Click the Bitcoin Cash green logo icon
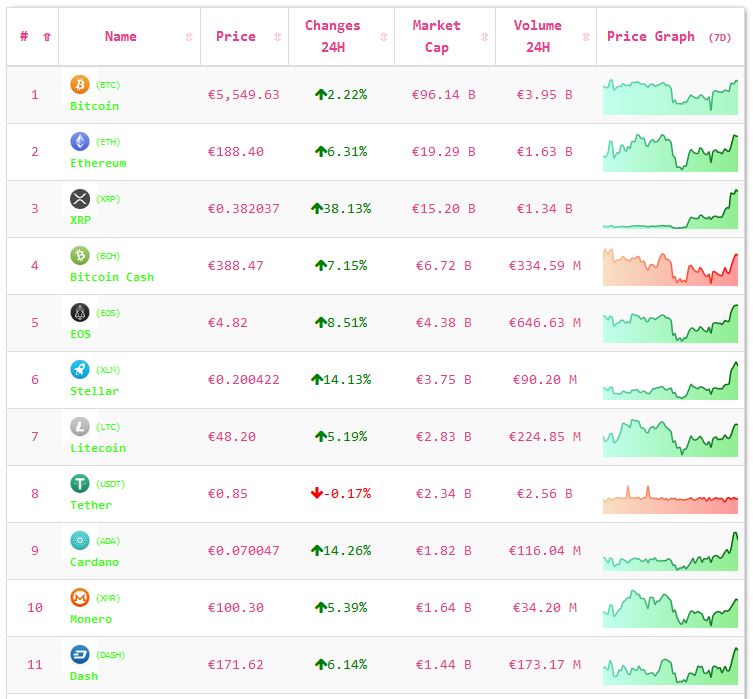The width and height of the screenshot is (753, 699). click(80, 255)
